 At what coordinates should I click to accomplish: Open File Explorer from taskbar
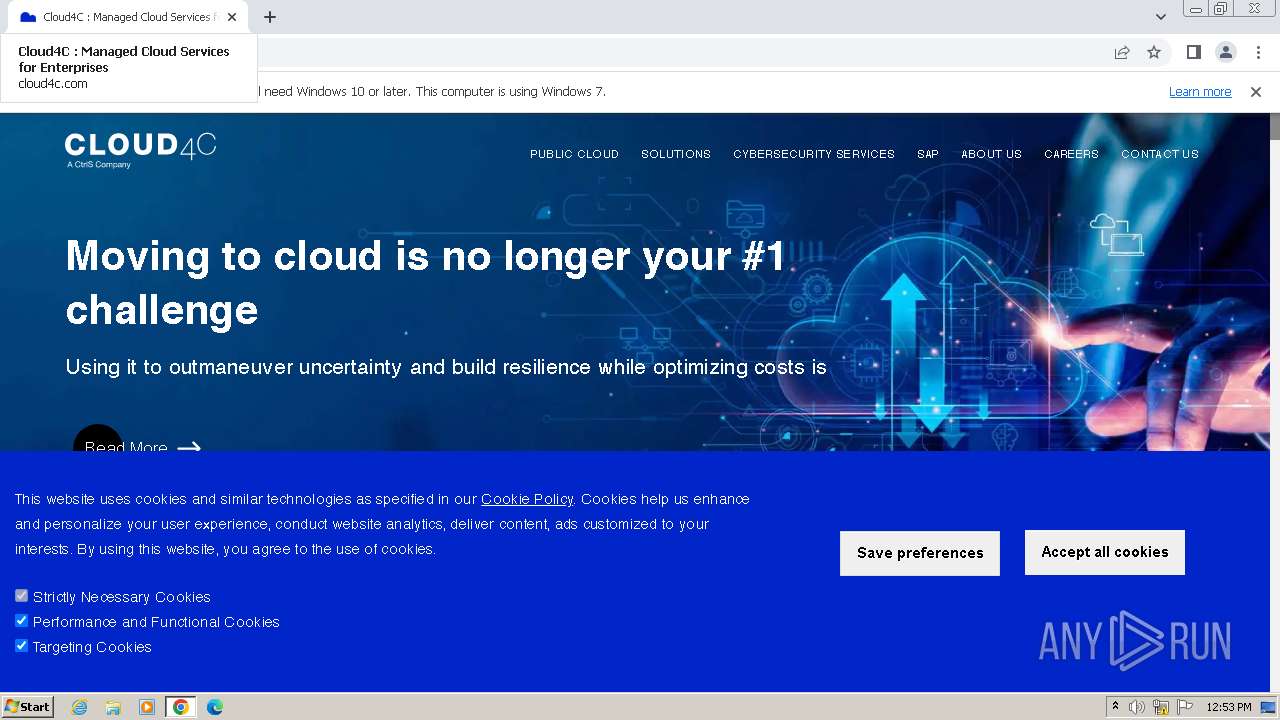tap(113, 707)
